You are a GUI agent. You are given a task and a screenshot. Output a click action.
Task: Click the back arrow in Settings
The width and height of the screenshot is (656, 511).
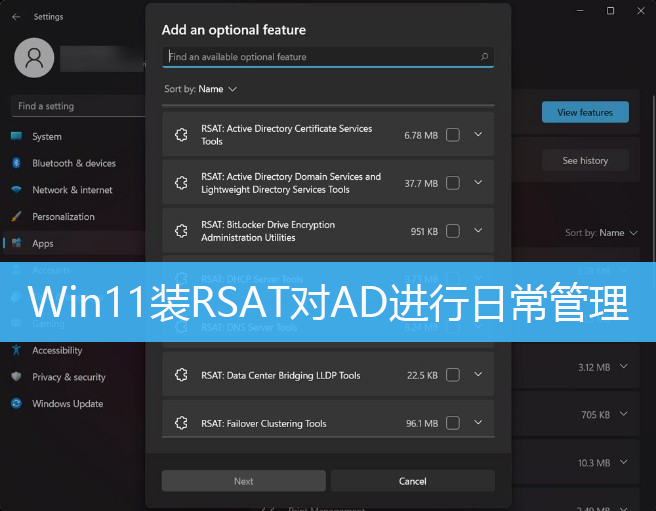(16, 17)
